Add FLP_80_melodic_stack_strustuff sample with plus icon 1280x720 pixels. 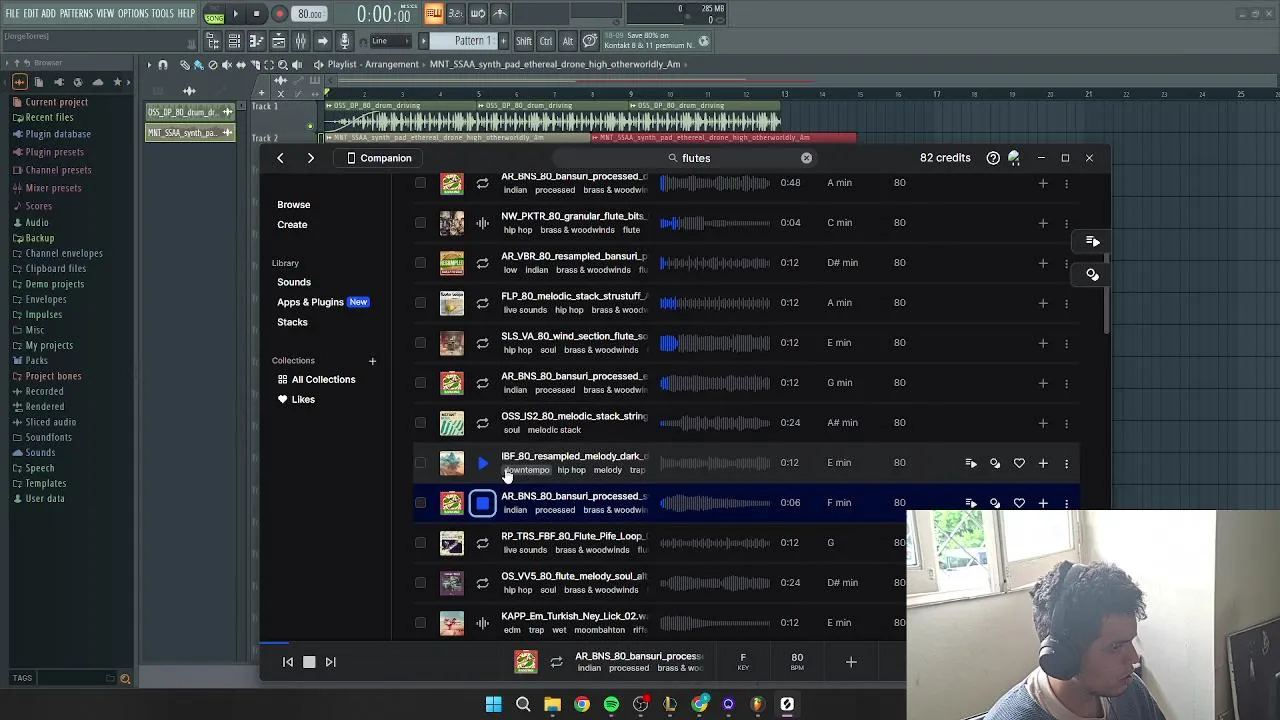pyautogui.click(x=1043, y=303)
